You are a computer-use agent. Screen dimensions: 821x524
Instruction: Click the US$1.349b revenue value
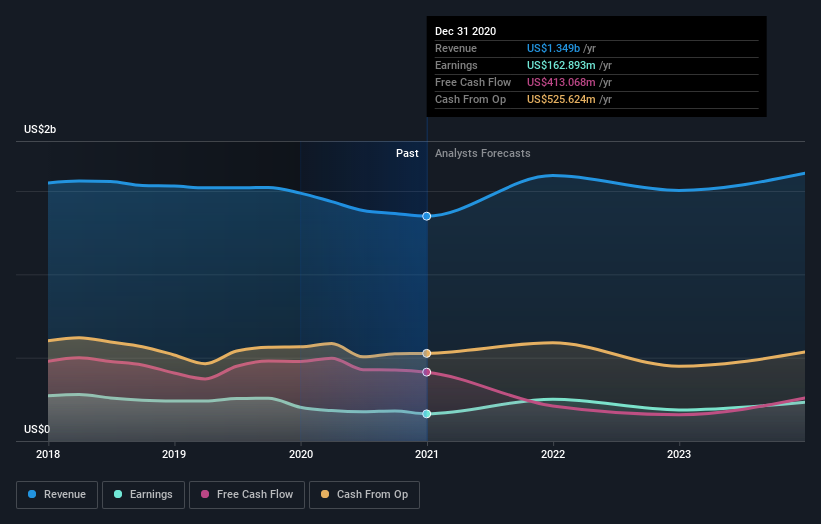pyautogui.click(x=553, y=48)
